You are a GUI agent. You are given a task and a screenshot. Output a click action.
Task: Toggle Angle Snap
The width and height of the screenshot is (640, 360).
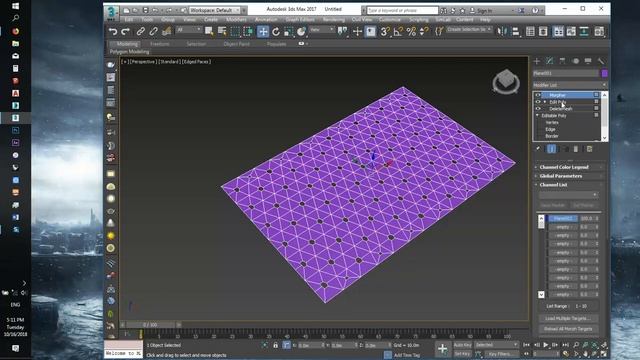[398, 31]
